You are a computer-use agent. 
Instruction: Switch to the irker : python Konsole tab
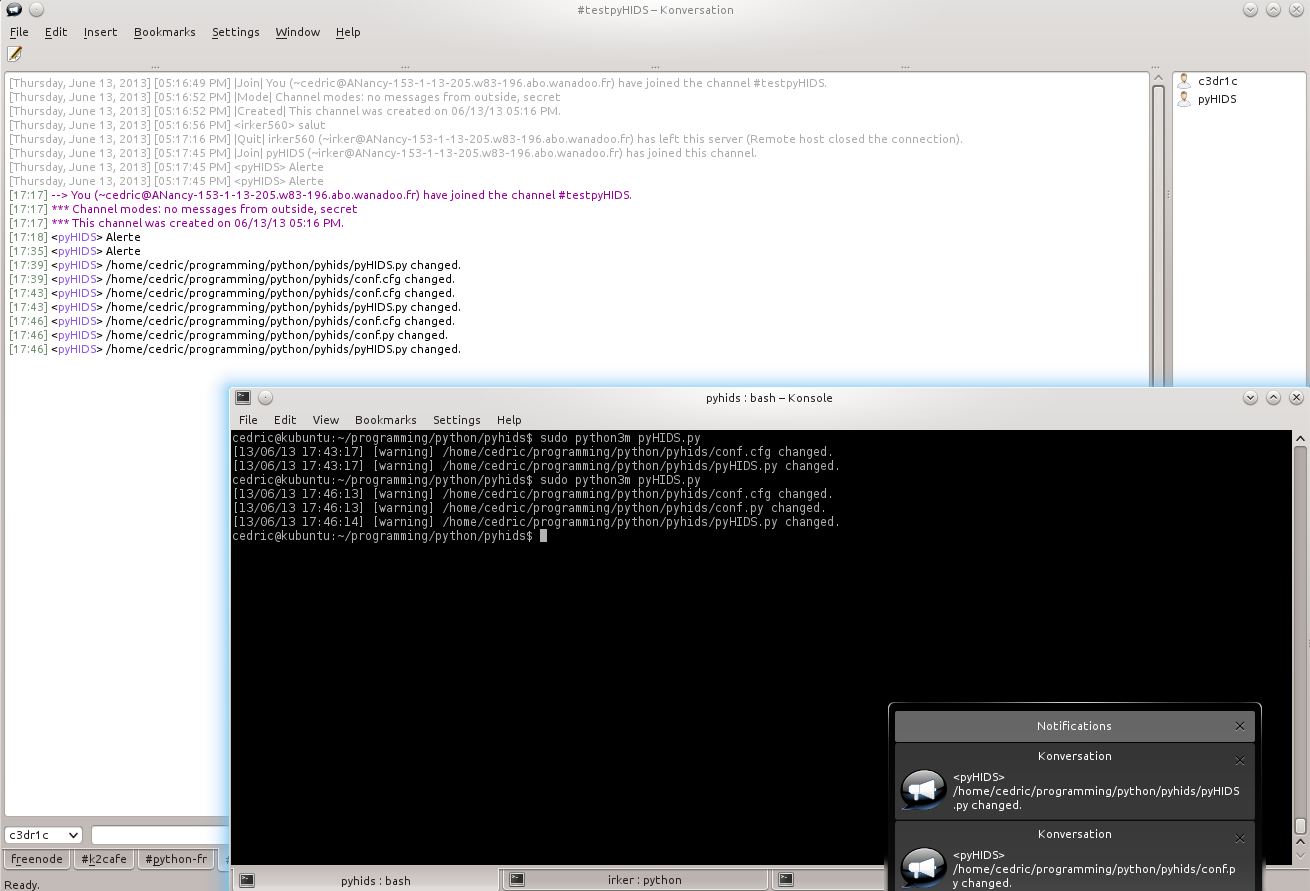pyautogui.click(x=635, y=880)
